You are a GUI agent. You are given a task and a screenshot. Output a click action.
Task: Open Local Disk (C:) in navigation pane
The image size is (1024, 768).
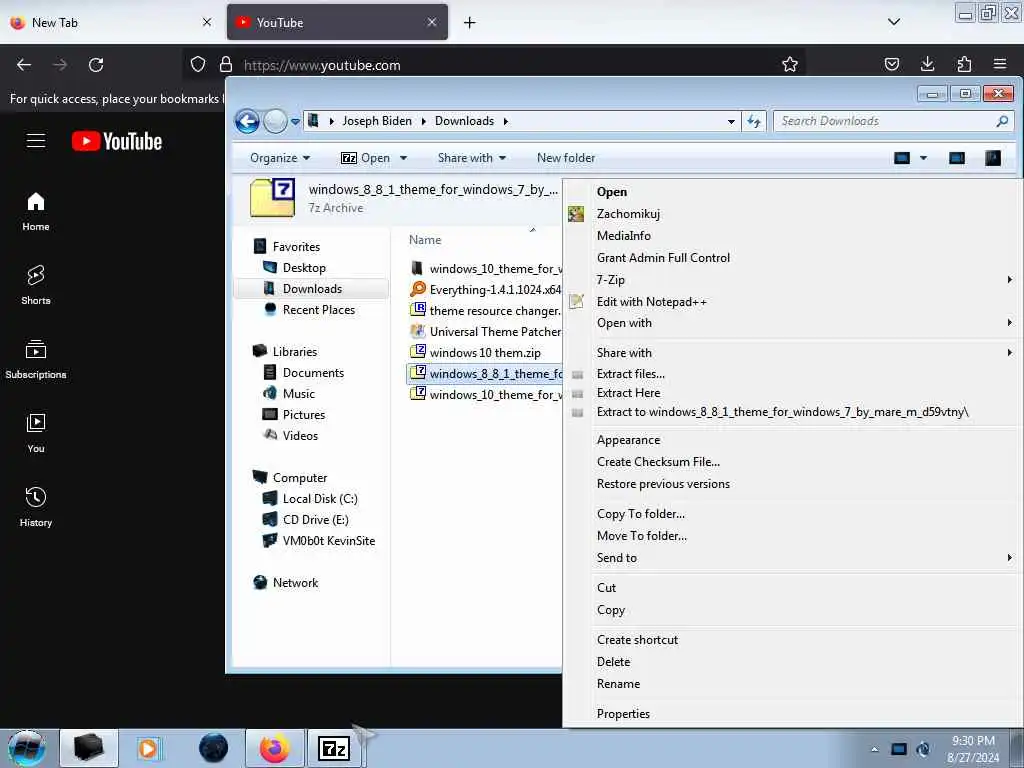tap(319, 499)
